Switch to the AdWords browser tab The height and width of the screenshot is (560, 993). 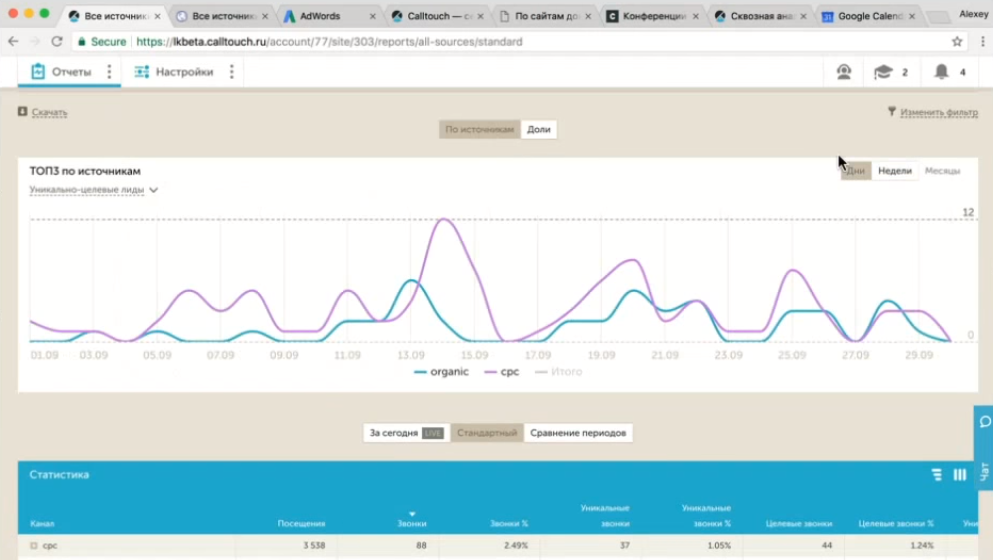tap(319, 16)
